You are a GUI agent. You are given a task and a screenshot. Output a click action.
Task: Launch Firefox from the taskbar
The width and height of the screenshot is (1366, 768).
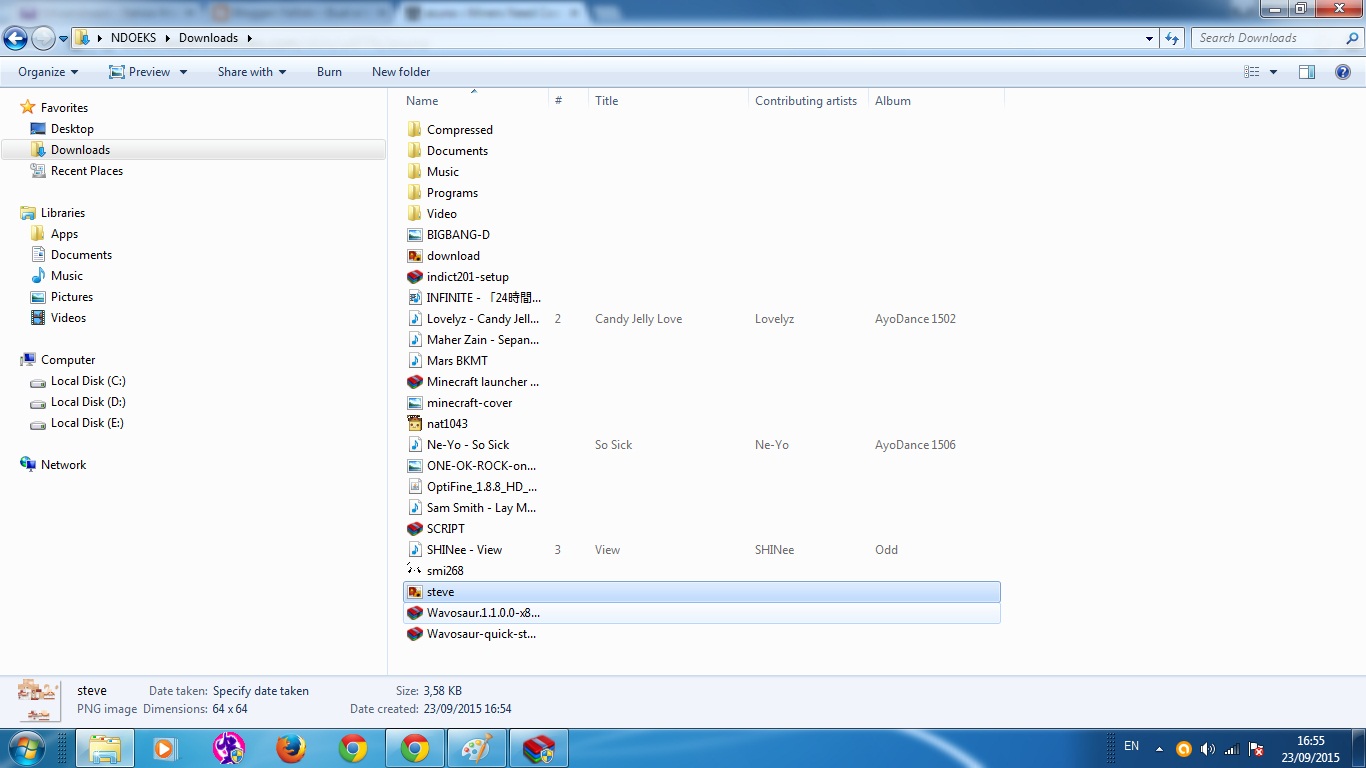291,747
